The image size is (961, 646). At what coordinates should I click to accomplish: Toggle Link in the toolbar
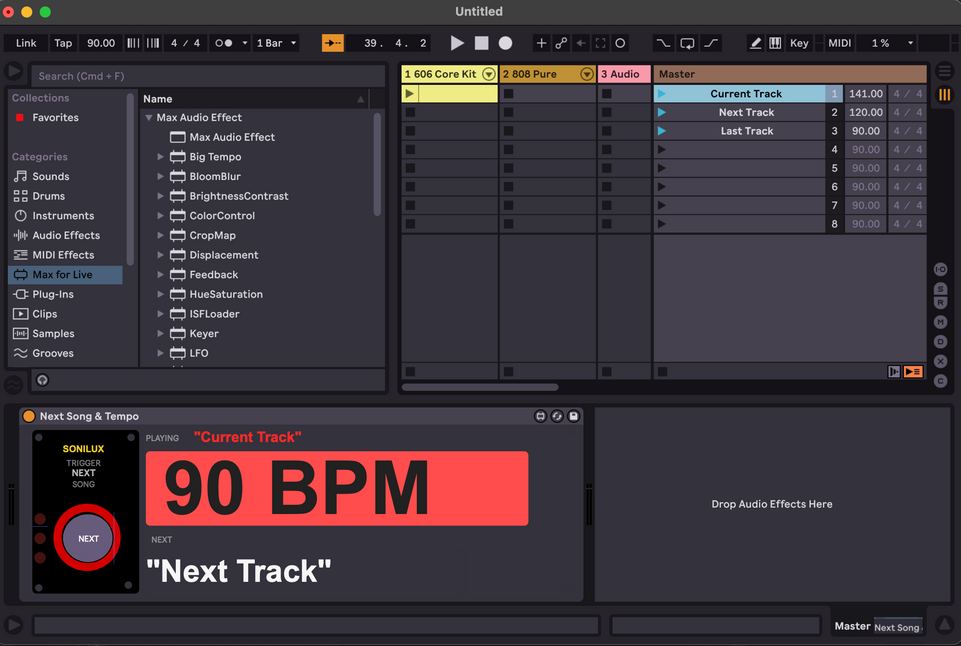click(x=25, y=43)
